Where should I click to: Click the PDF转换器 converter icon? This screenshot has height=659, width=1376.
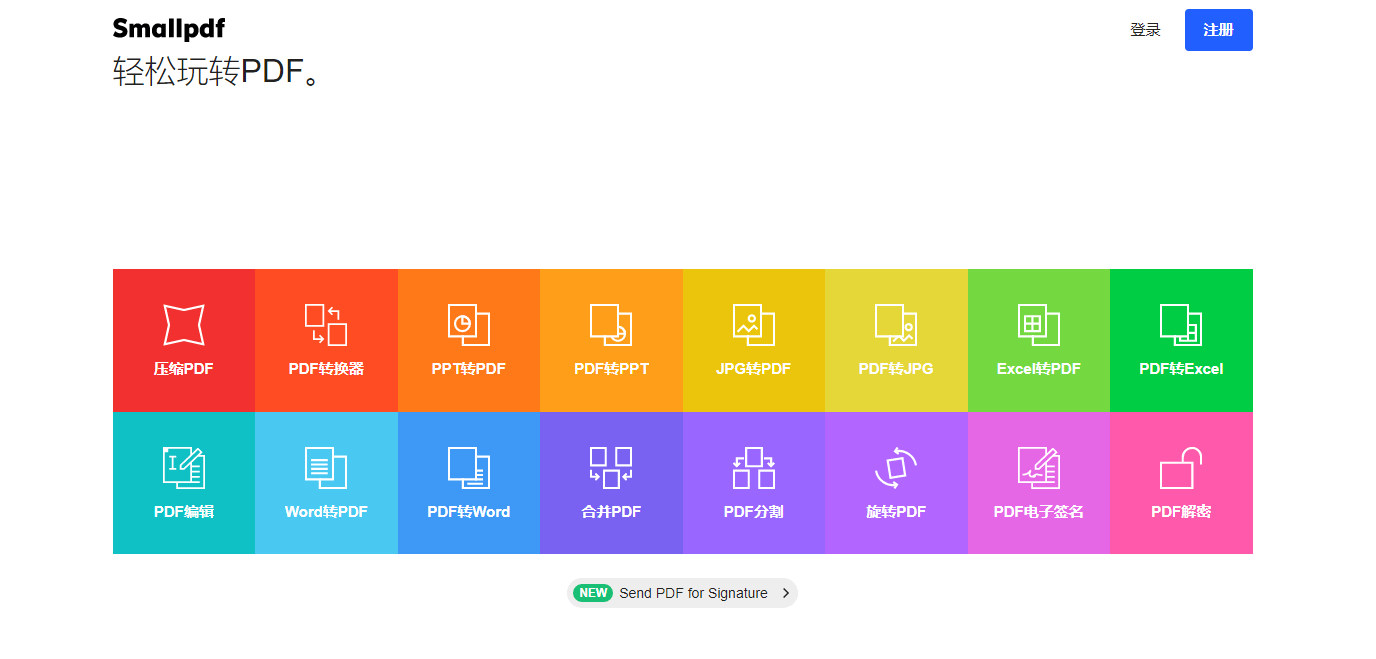click(x=326, y=325)
